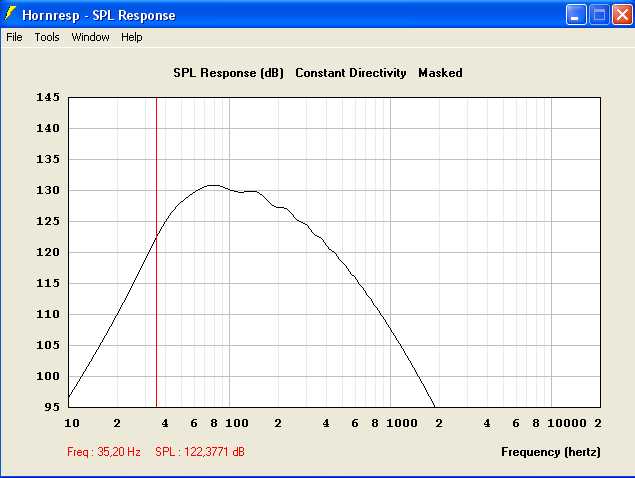Image resolution: width=635 pixels, height=478 pixels.
Task: Open the Window menu
Action: [x=90, y=37]
